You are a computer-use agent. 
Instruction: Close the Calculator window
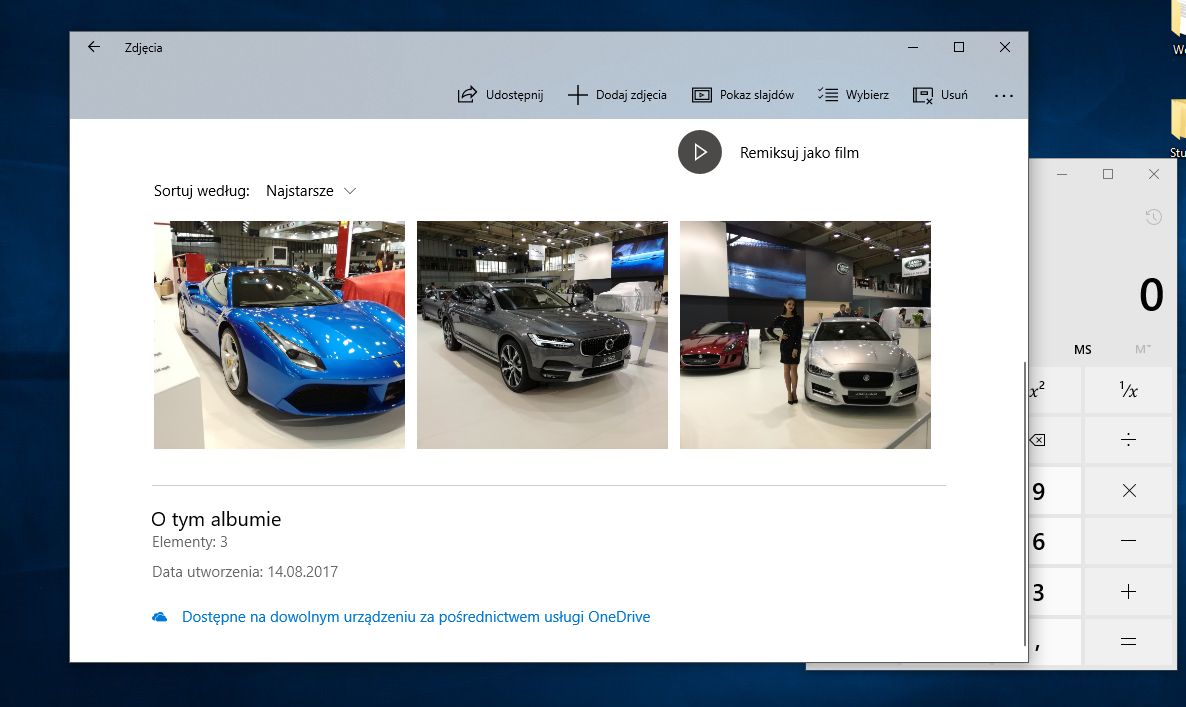pos(1153,174)
